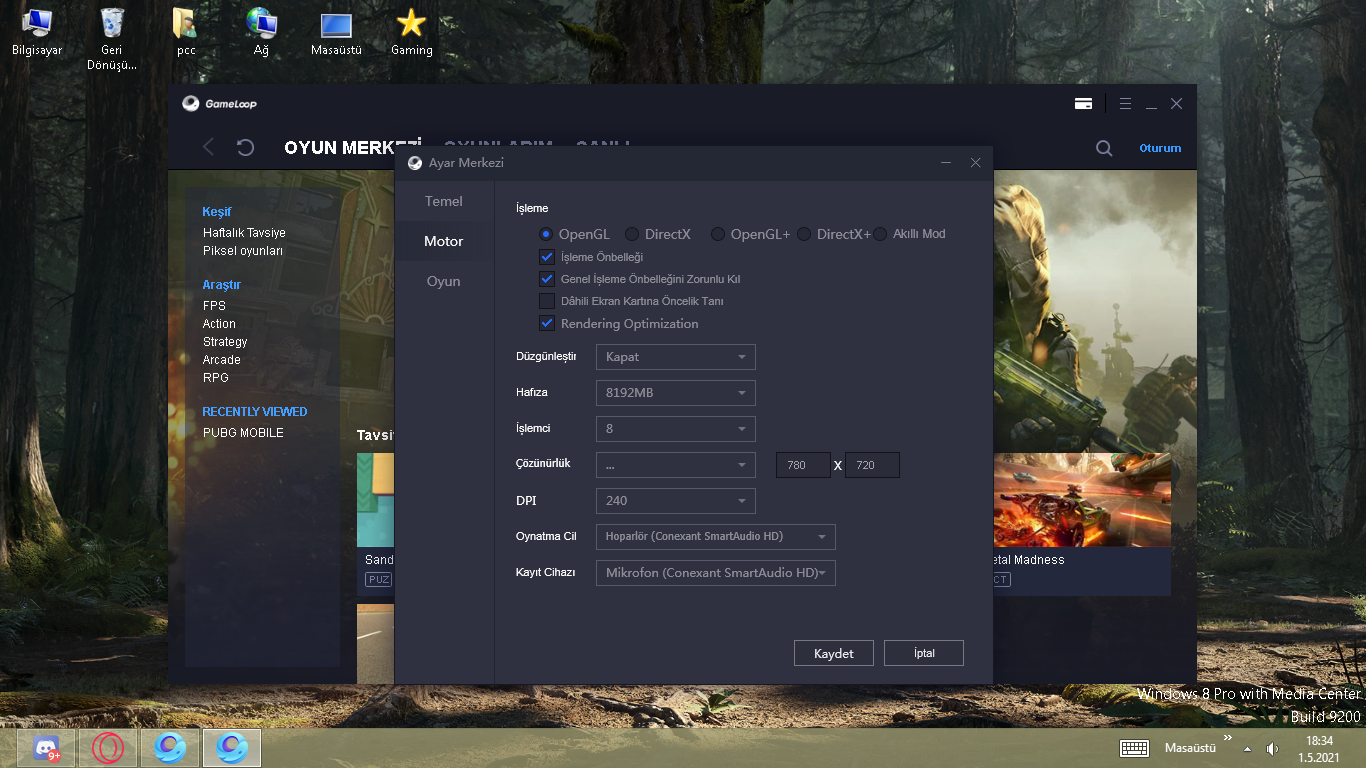
Task: Open the Masaüstü desktop shortcut icon
Action: coord(336,32)
